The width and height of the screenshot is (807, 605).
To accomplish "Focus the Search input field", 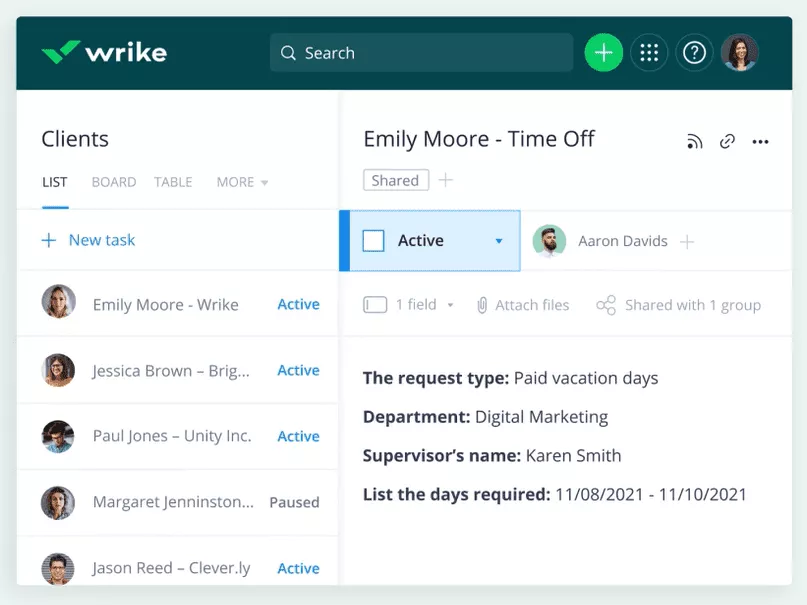I will [421, 52].
